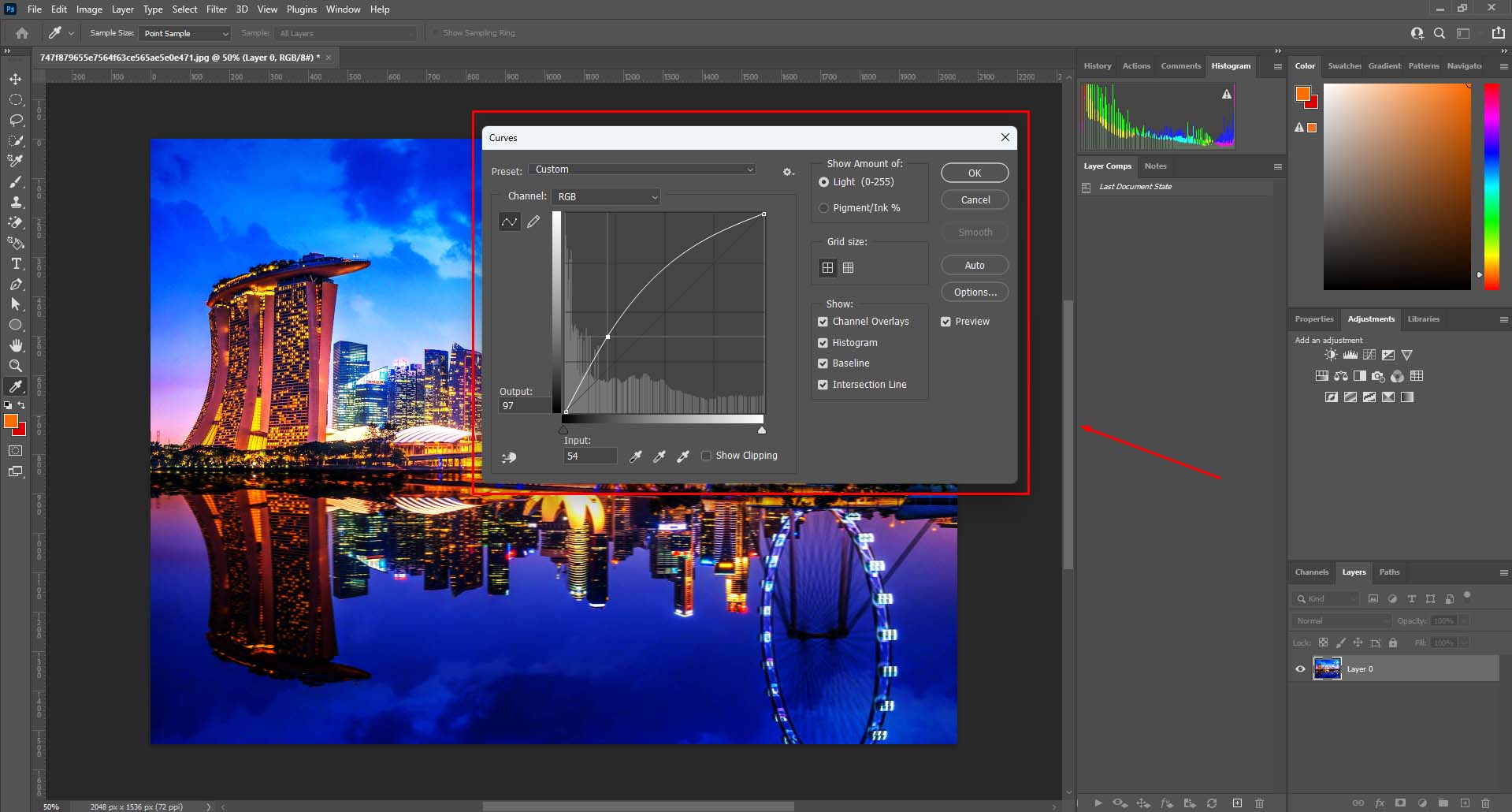Select the Pigment/Ink % radio button

click(x=824, y=207)
